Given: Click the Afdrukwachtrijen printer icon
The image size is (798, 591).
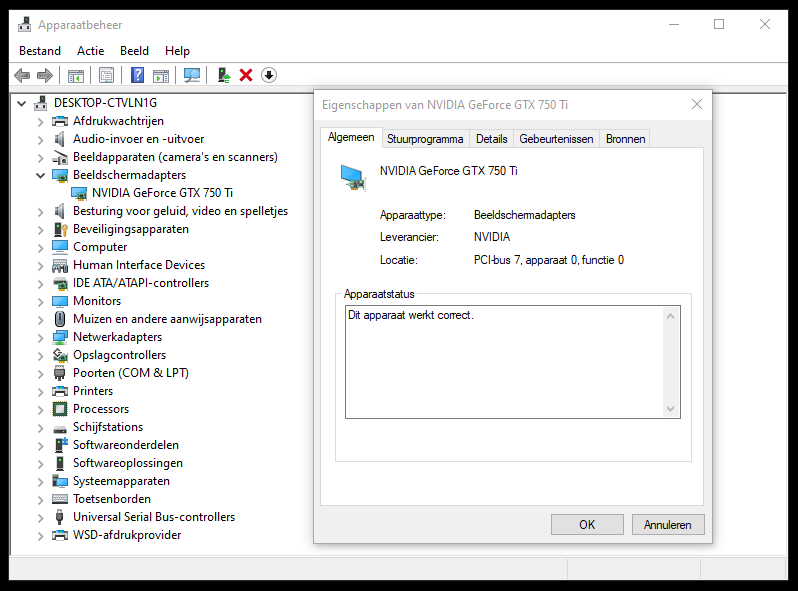Looking at the screenshot, I should point(60,121).
